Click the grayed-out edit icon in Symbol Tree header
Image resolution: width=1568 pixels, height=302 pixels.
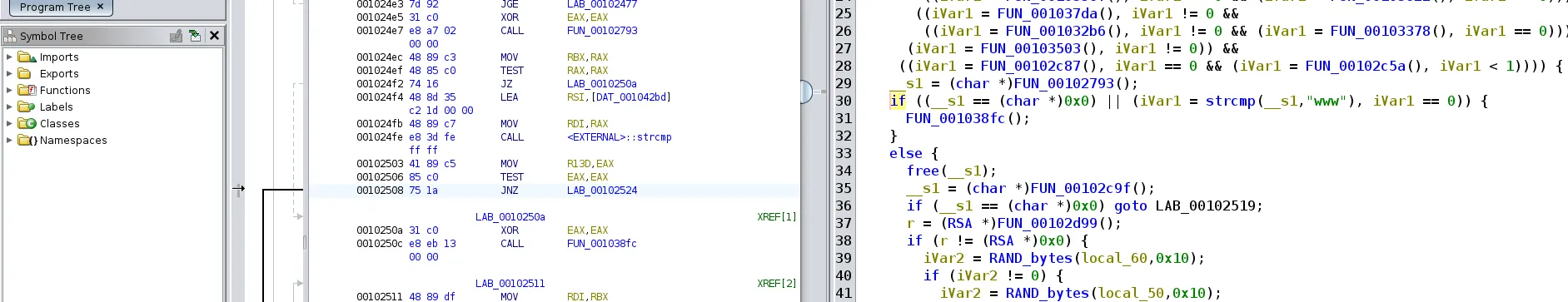176,36
